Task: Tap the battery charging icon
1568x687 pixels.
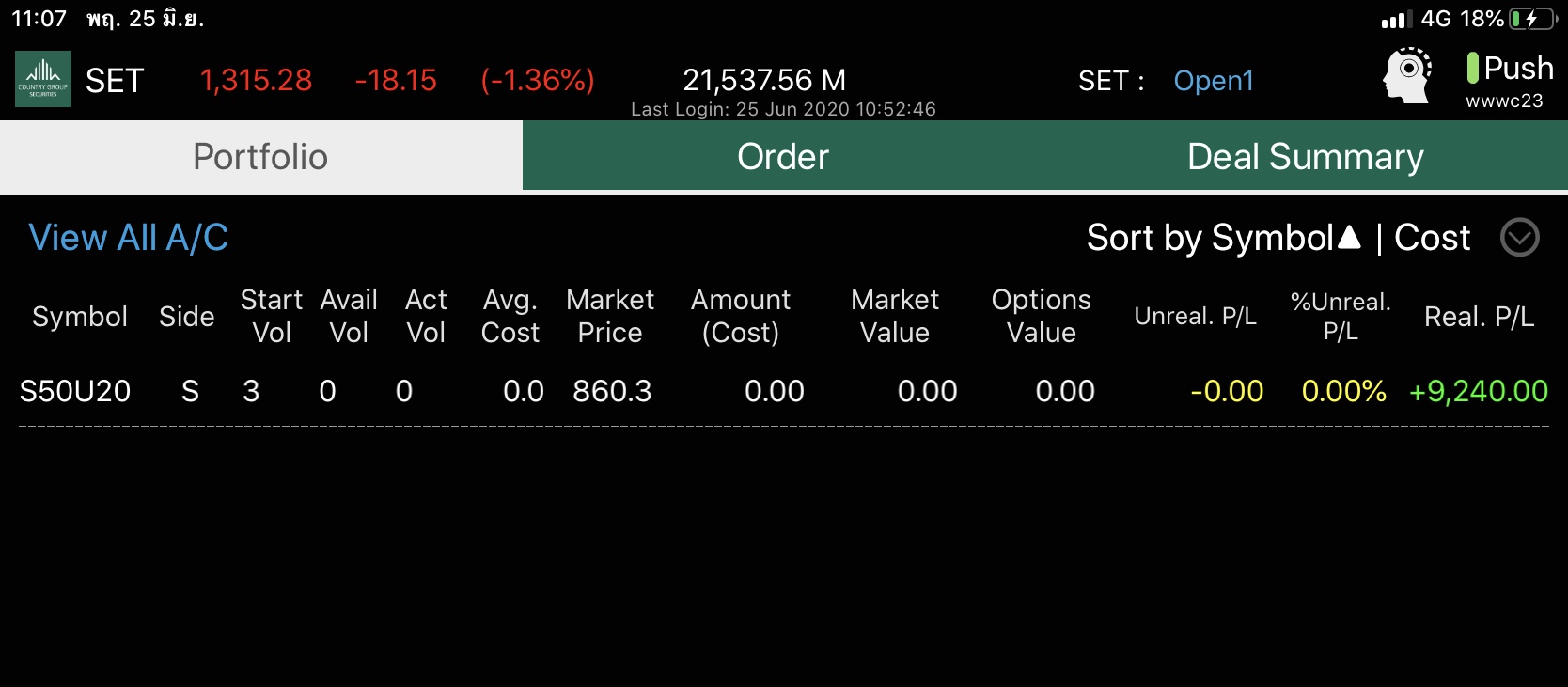Action: 1532,19
